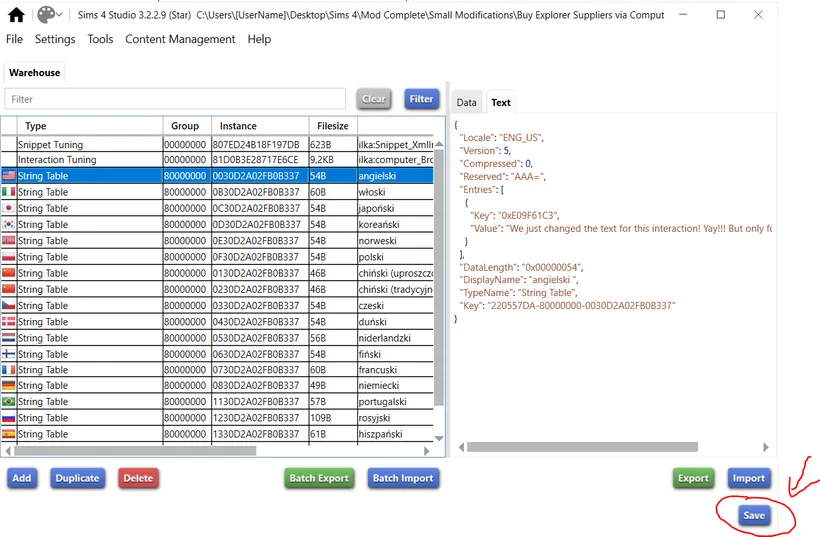Image resolution: width=820 pixels, height=537 pixels.
Task: Switch to the Data tab
Action: point(466,102)
